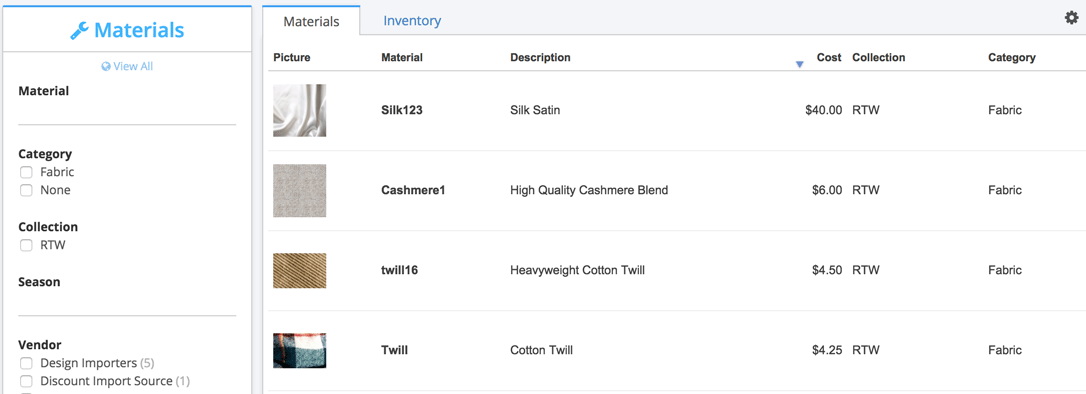Image resolution: width=1086 pixels, height=394 pixels.
Task: Check the Discount Import Source vendor filter
Action: (26, 381)
